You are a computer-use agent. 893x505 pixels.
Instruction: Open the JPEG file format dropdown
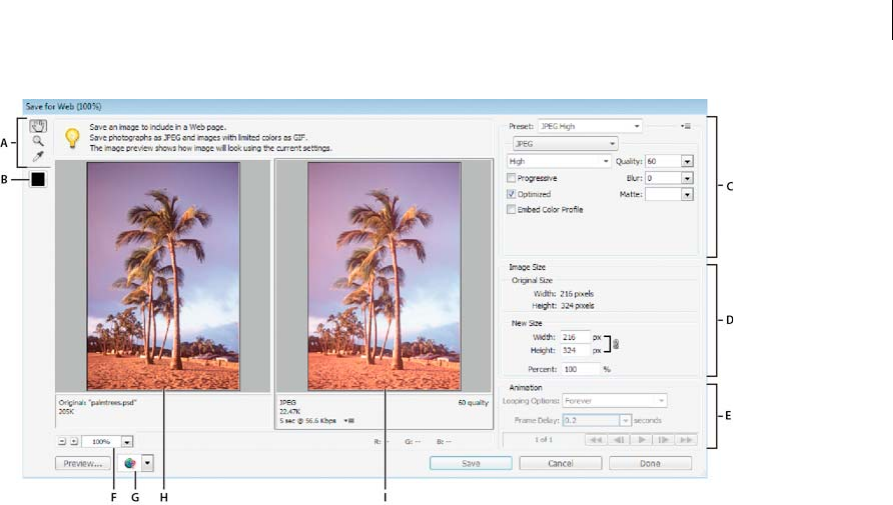(566, 143)
